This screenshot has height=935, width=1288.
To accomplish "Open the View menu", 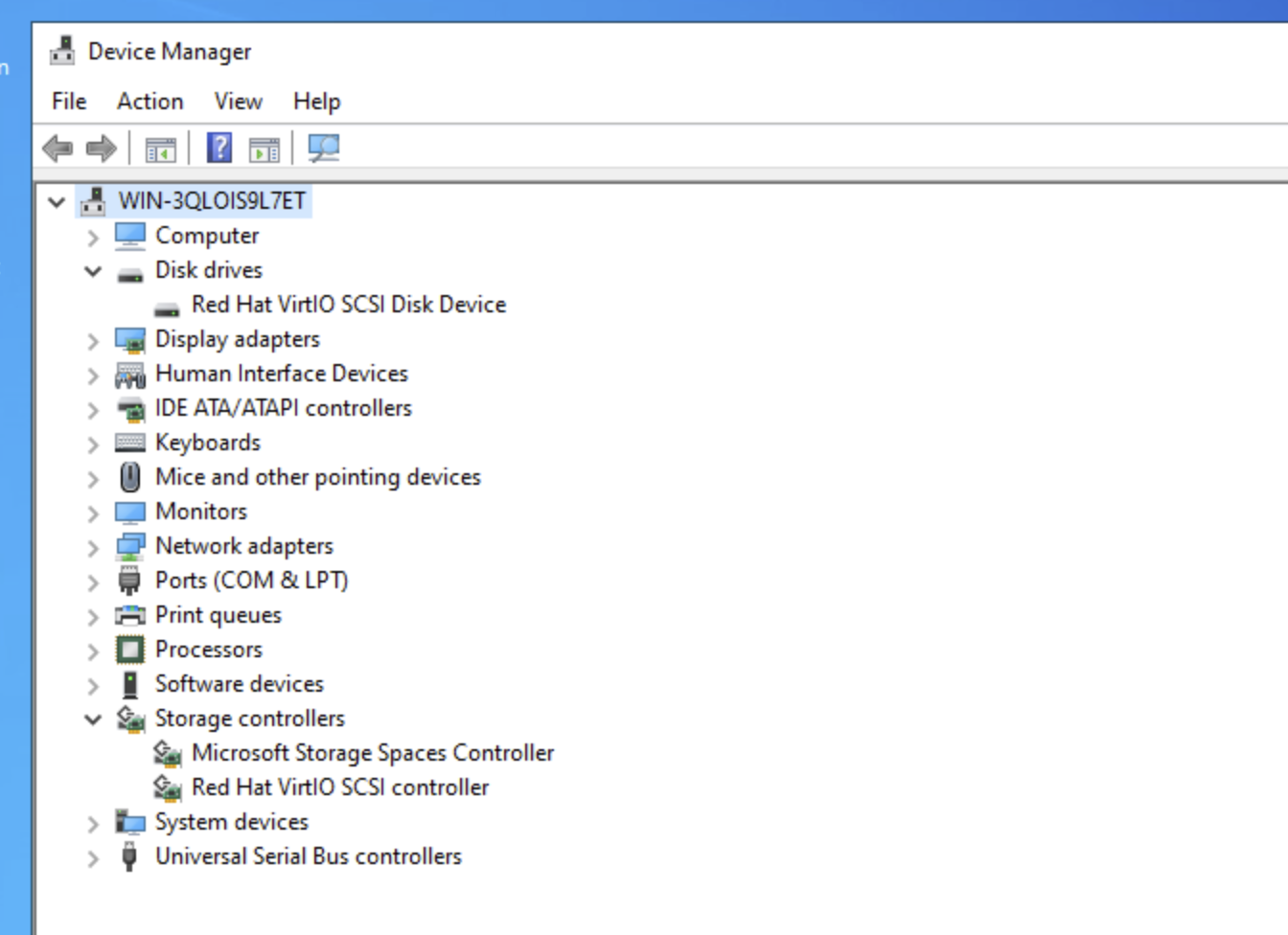I will point(238,102).
